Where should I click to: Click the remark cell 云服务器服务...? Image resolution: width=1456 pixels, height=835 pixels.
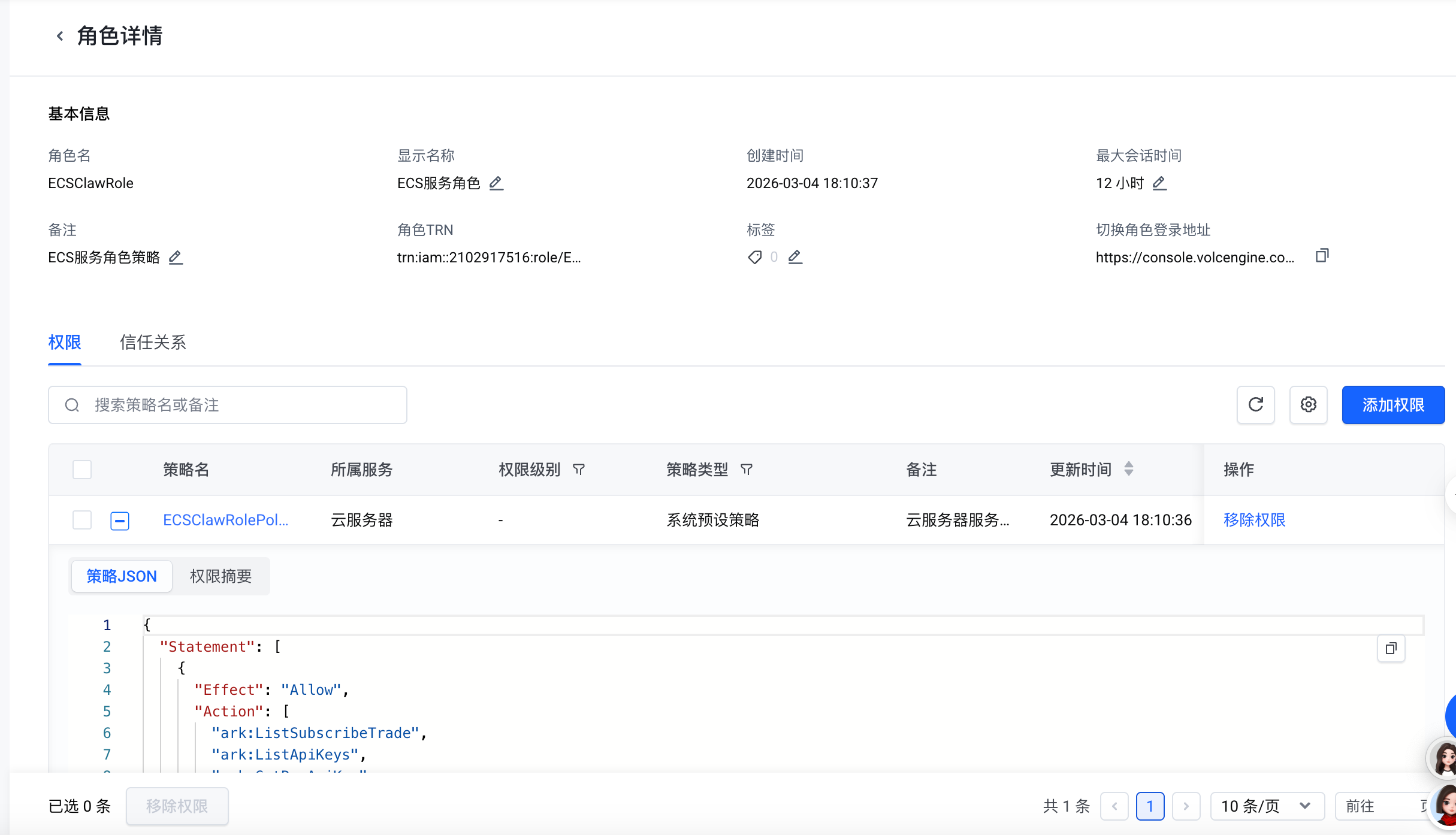coord(957,520)
